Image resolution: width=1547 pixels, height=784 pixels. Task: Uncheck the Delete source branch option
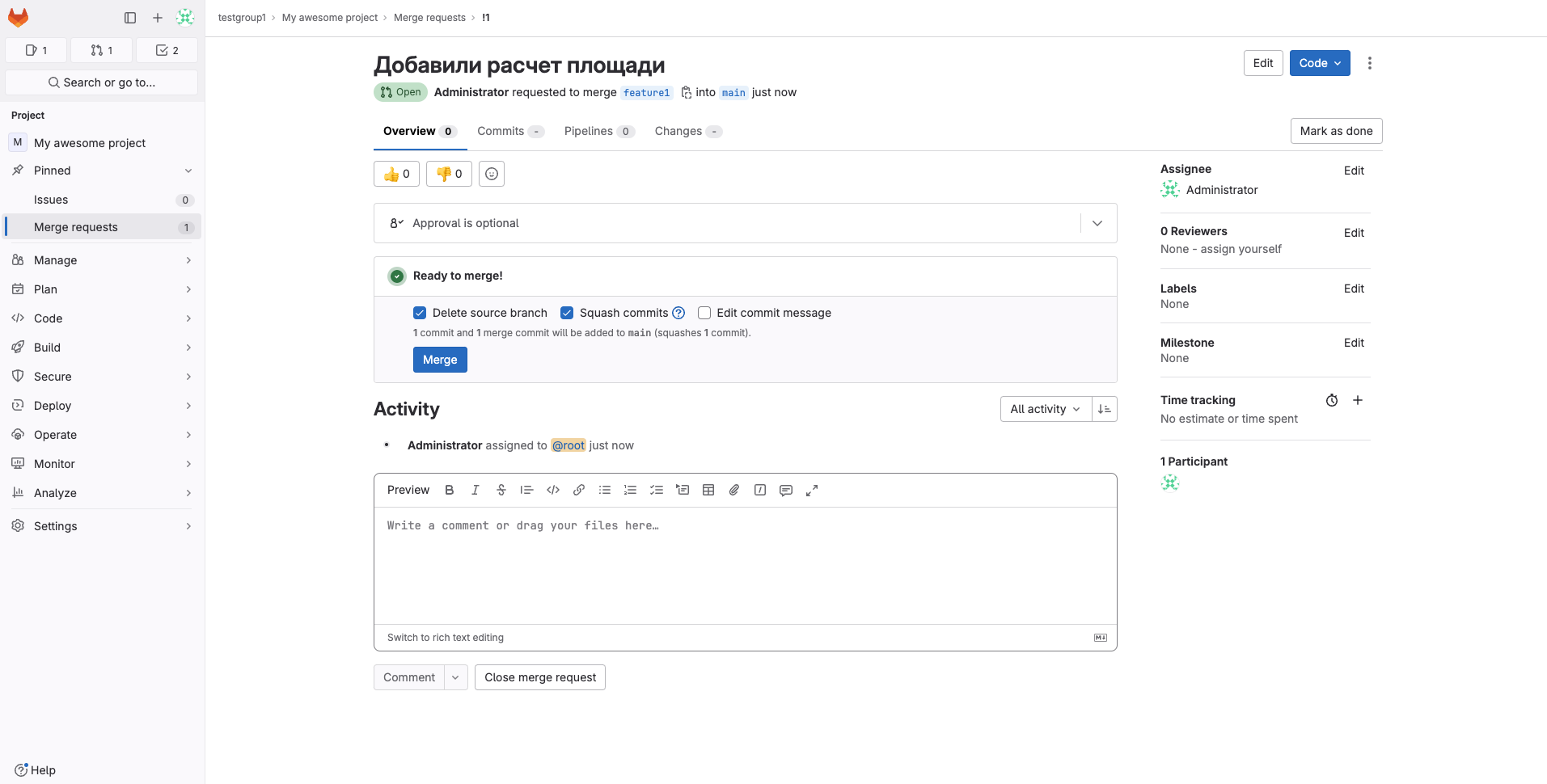420,313
